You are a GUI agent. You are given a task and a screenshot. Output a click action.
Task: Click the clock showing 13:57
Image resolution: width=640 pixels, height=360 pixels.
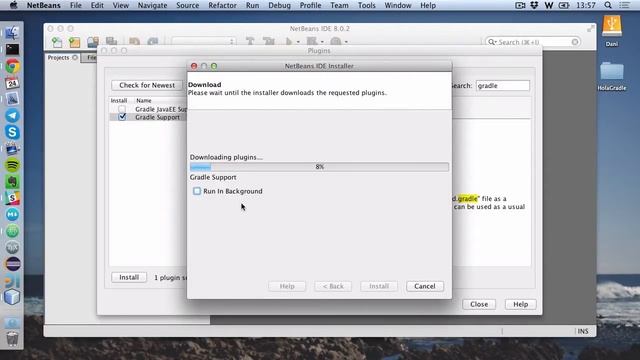point(586,5)
